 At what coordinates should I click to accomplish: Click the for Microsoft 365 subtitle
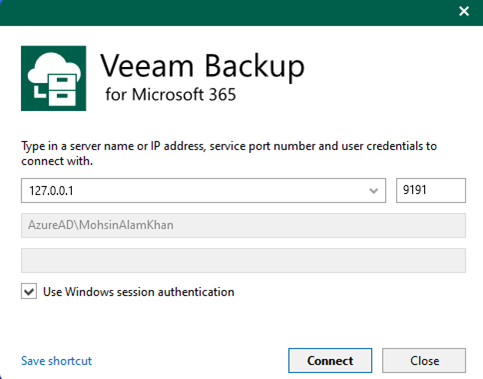click(x=171, y=94)
